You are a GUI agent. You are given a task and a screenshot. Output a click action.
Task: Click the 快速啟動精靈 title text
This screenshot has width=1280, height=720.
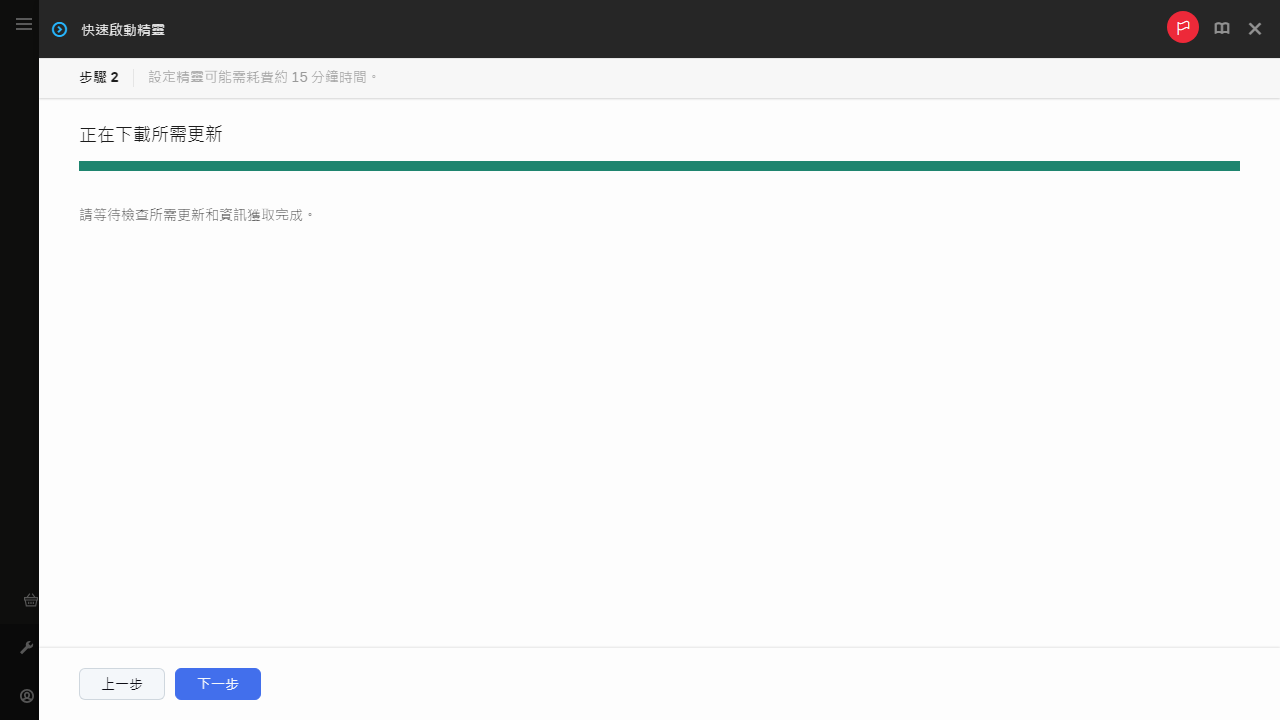point(123,30)
